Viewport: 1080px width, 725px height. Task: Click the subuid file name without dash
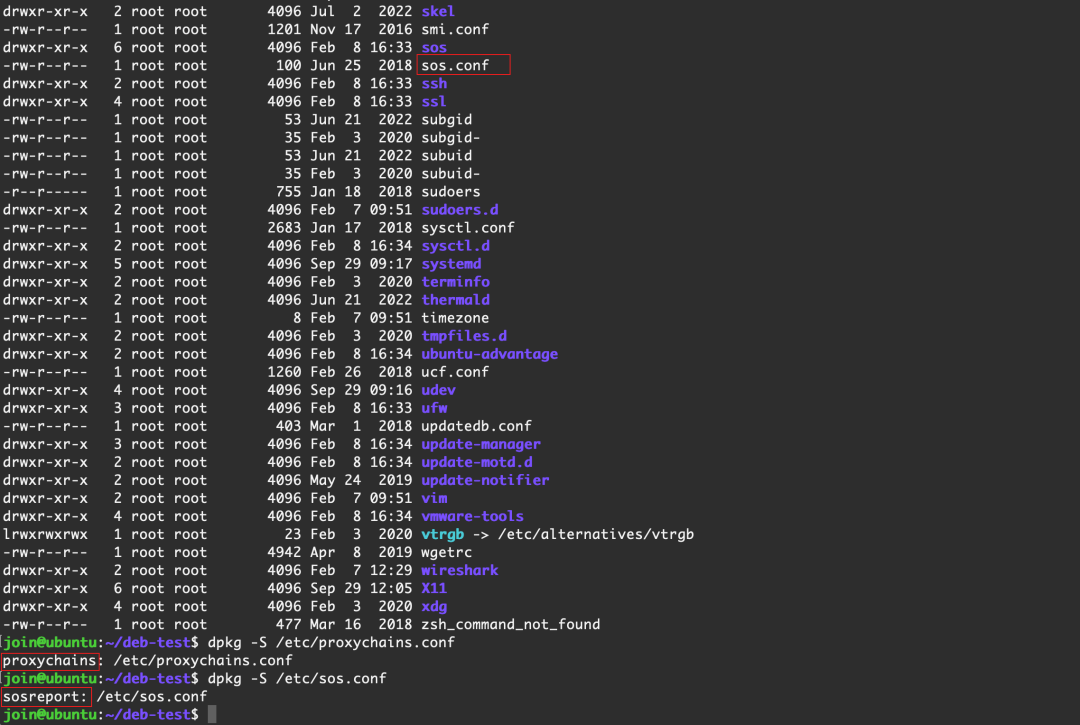[446, 156]
